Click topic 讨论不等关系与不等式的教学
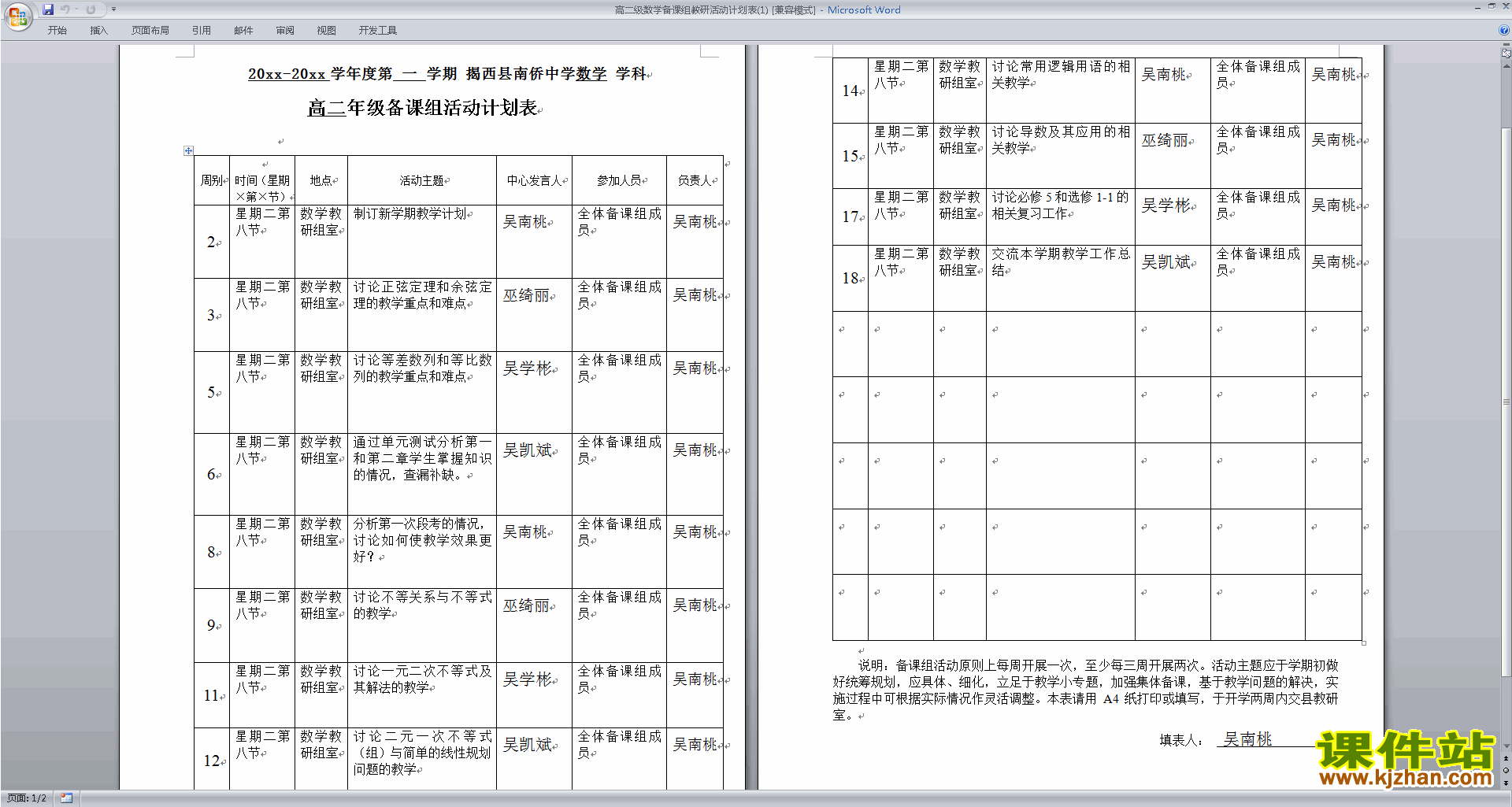 point(422,605)
